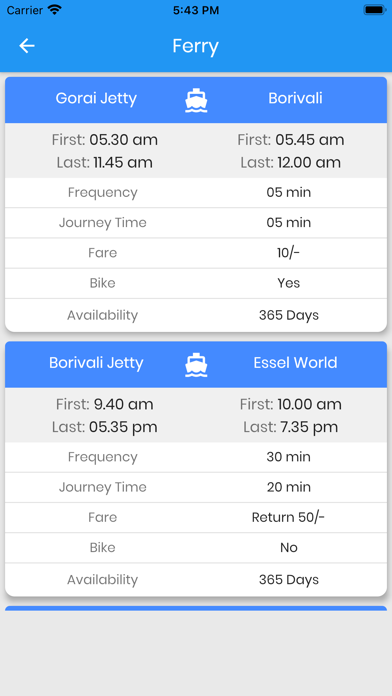Open the partially visible third ferry card

[x=196, y=608]
